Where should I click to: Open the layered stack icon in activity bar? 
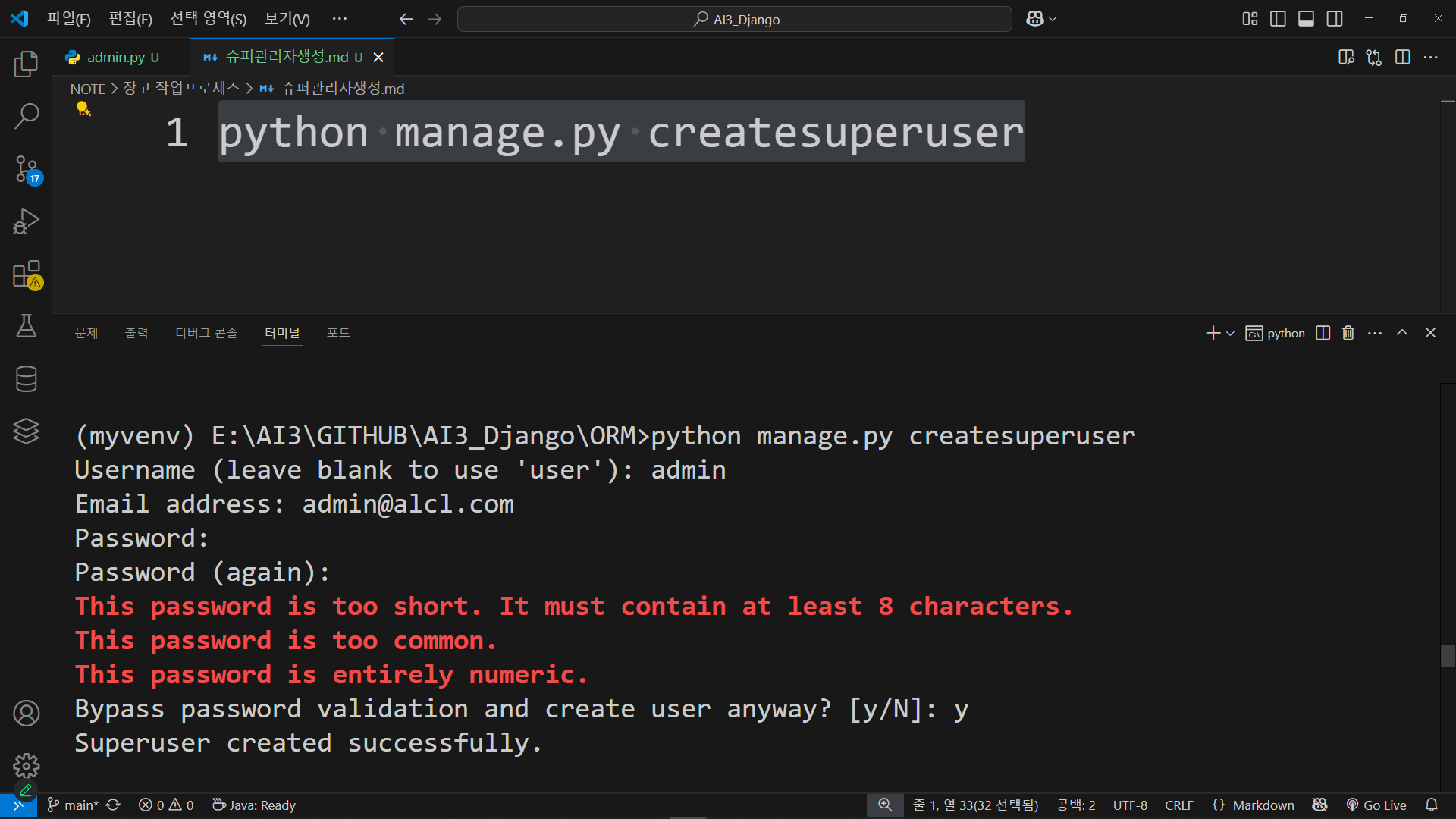pyautogui.click(x=26, y=431)
